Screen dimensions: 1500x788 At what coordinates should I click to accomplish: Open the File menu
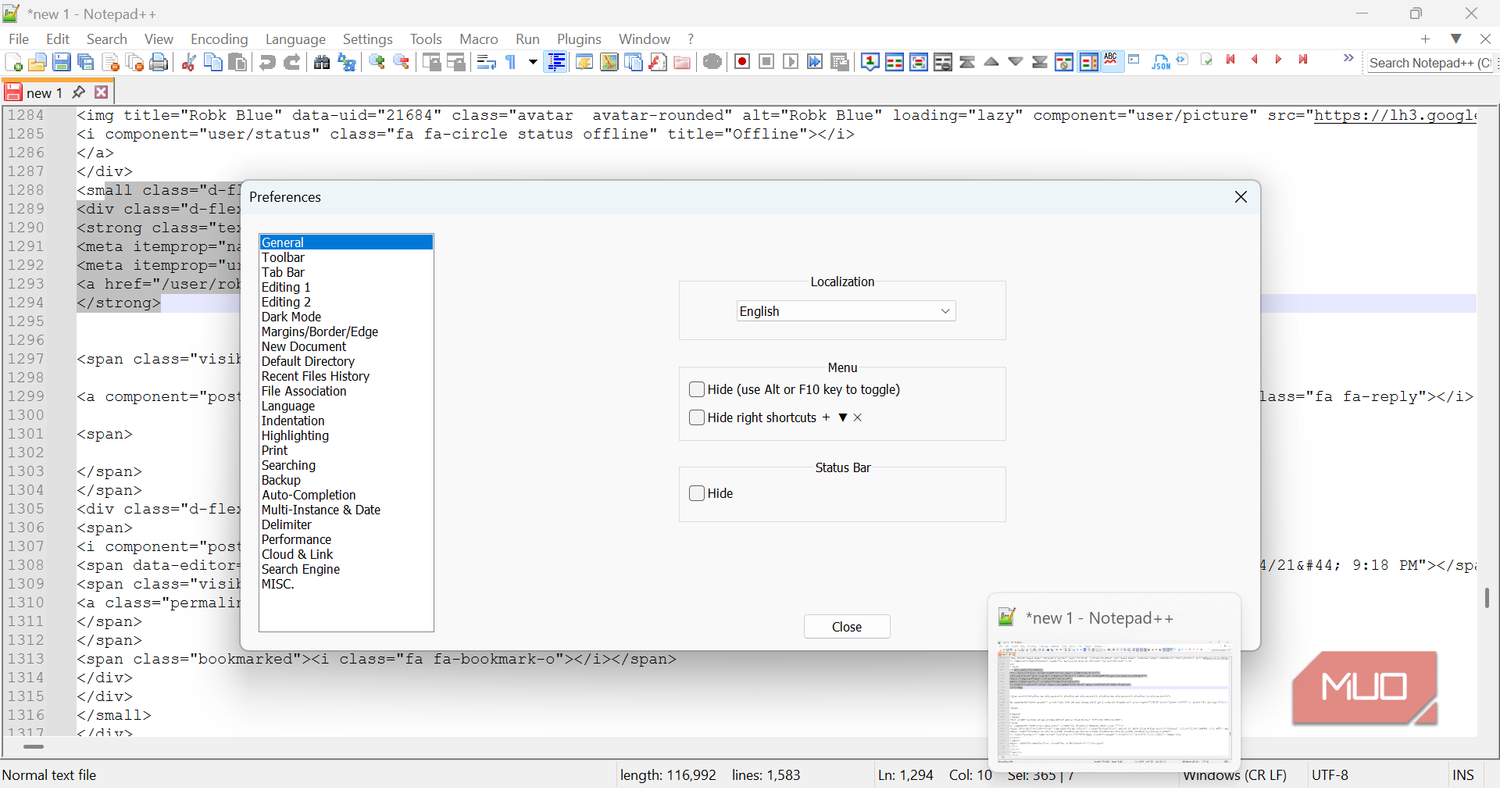tap(19, 39)
